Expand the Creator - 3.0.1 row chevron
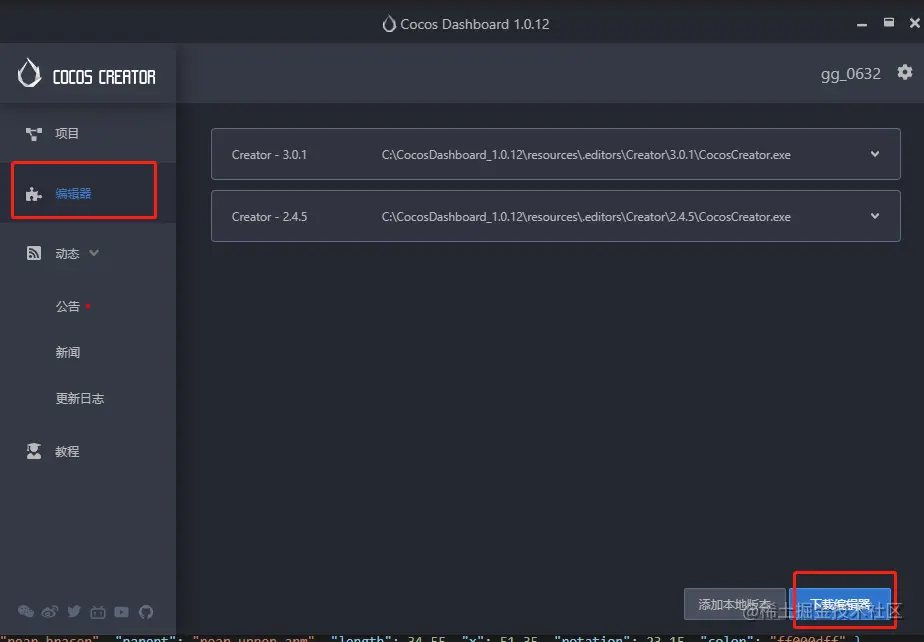The width and height of the screenshot is (924, 642). [x=875, y=154]
